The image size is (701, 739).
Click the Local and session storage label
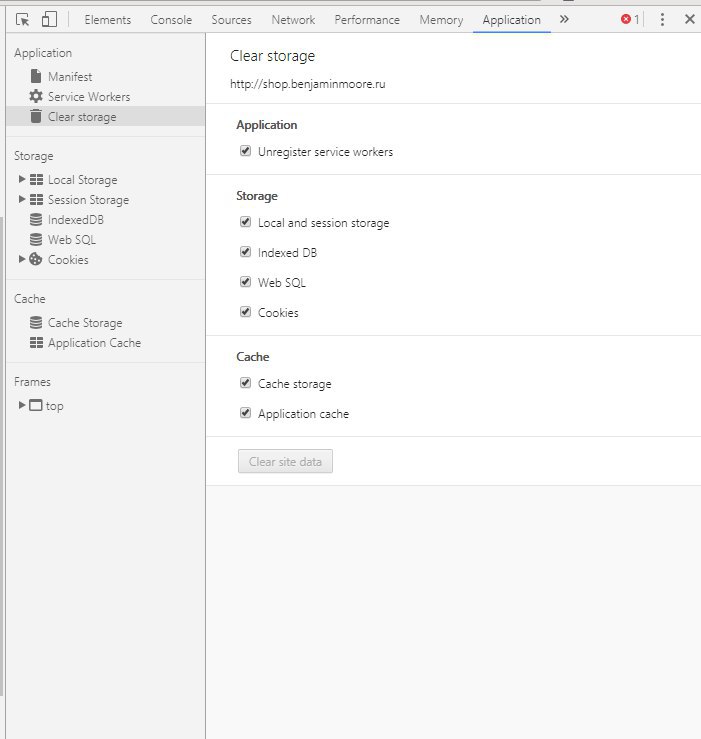pos(323,222)
